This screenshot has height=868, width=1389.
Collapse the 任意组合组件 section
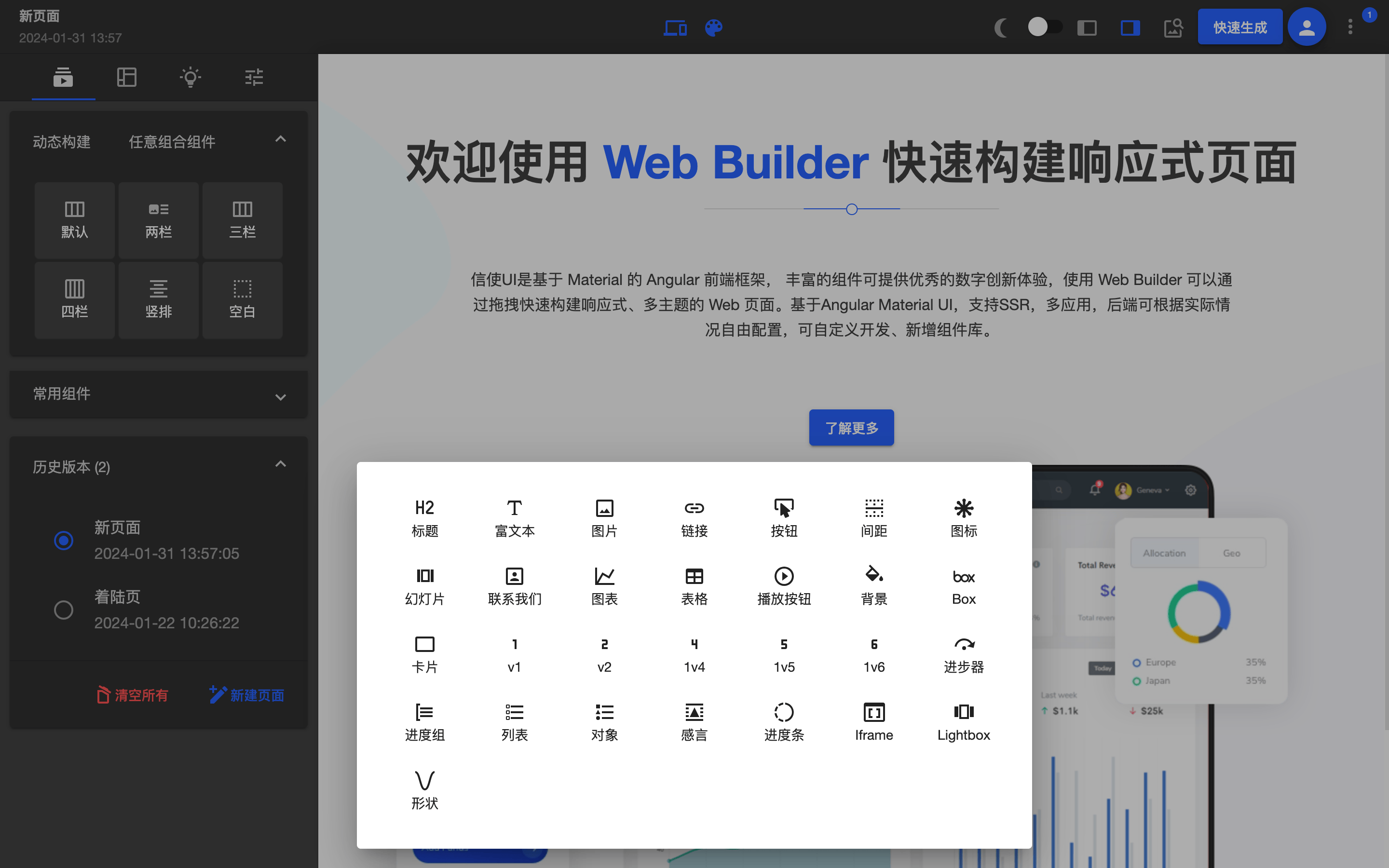click(280, 139)
